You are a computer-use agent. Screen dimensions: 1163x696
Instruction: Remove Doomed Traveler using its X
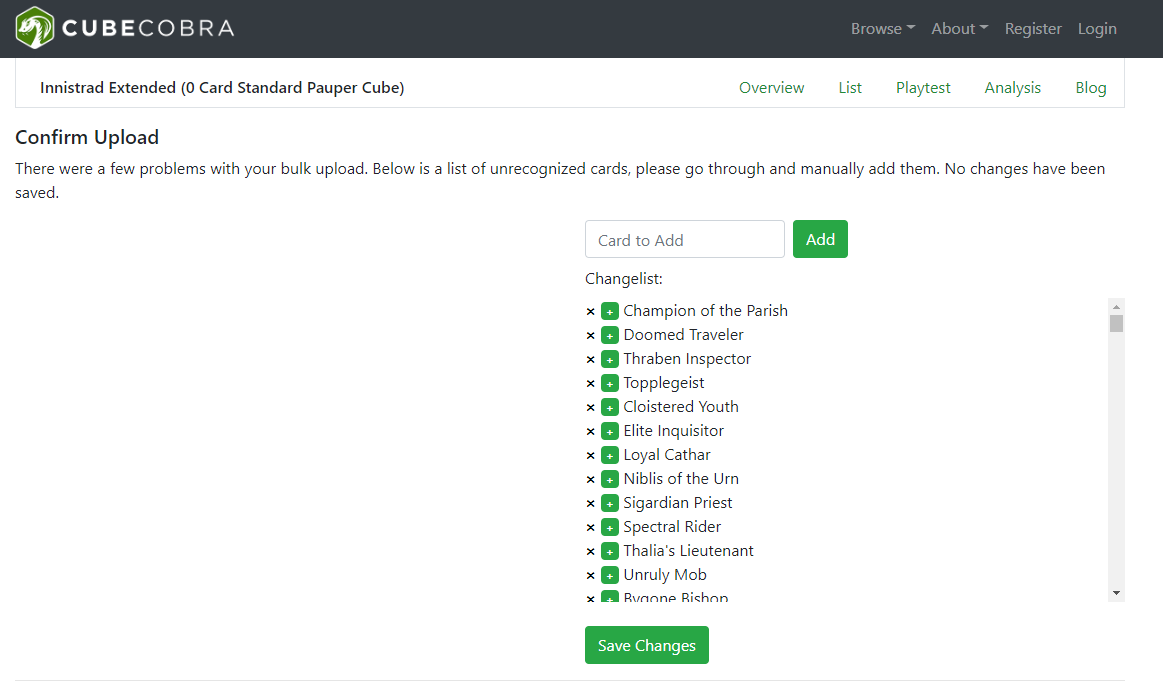(590, 335)
